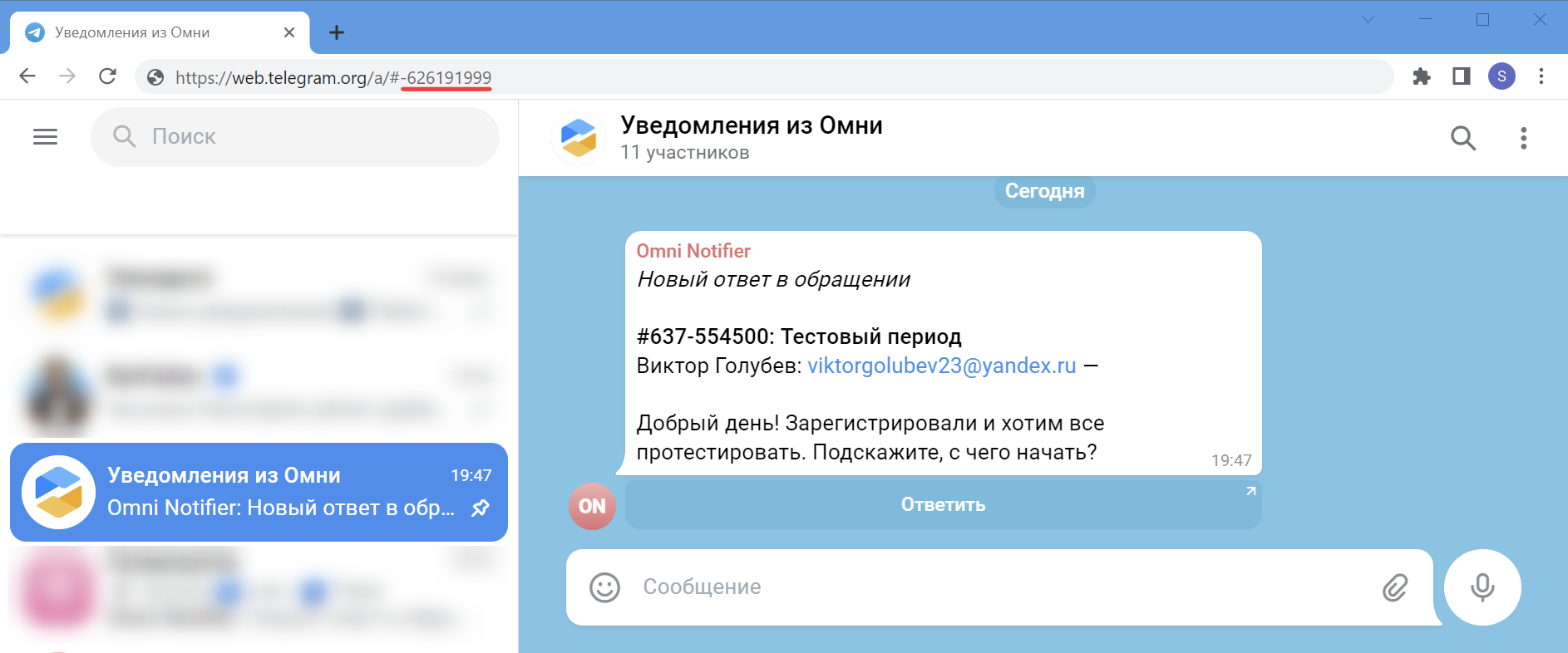Click the 19:47 message timestamp
1568x653 pixels.
[1231, 460]
